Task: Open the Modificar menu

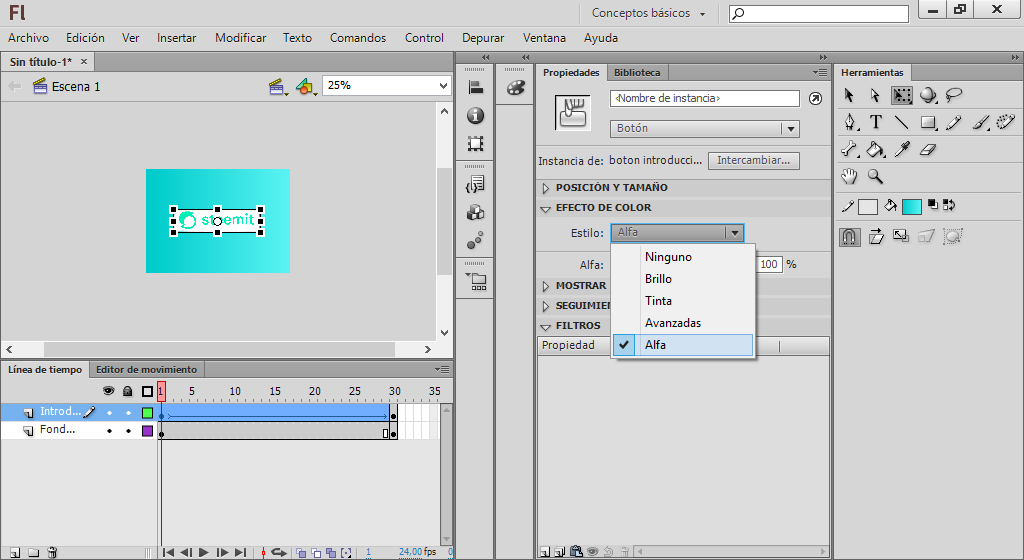Action: pyautogui.click(x=240, y=38)
